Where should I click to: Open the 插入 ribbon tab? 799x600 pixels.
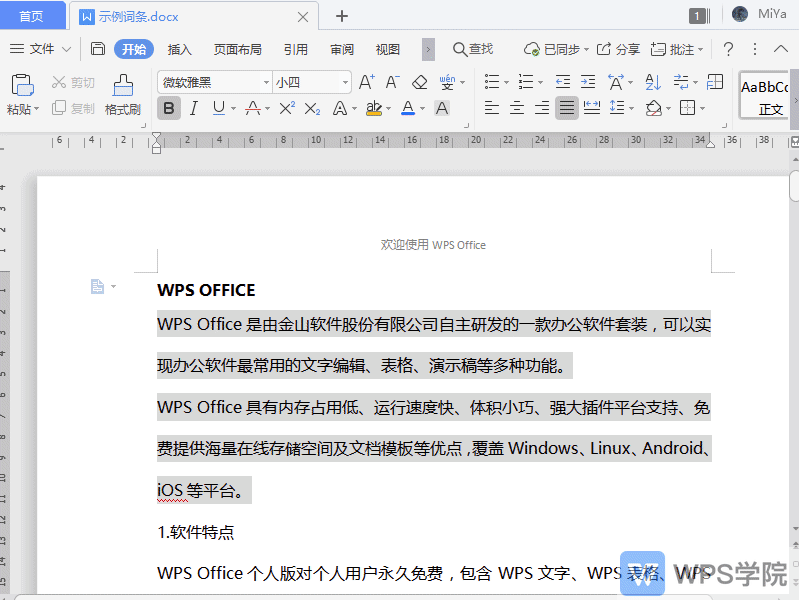tap(179, 49)
